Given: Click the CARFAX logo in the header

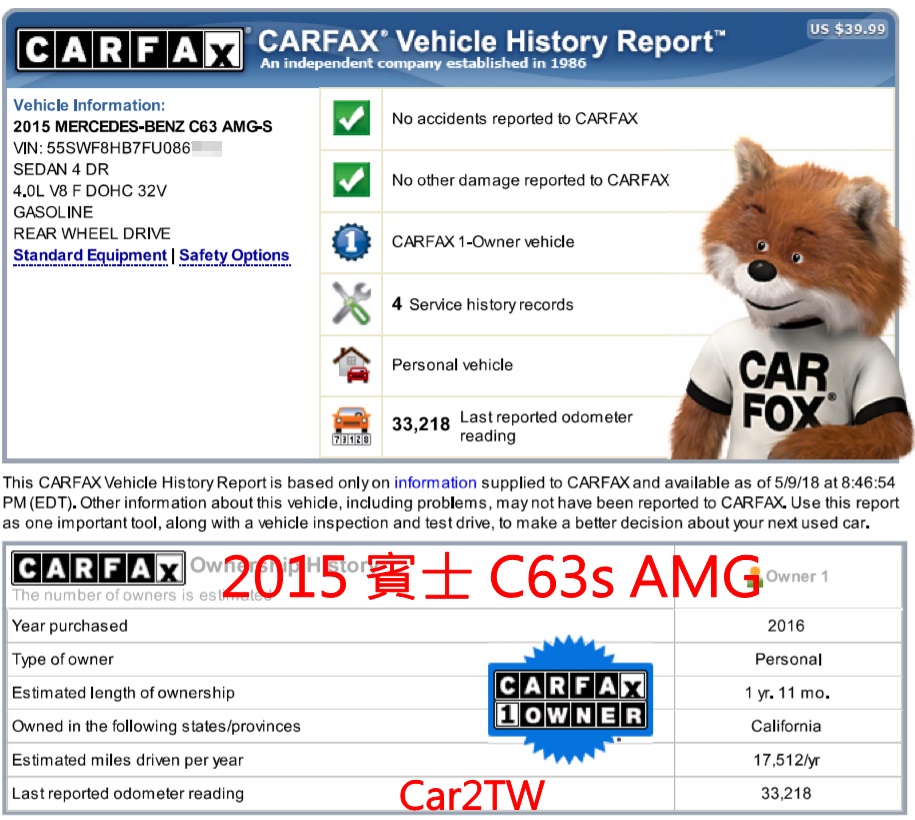Looking at the screenshot, I should 130,50.
